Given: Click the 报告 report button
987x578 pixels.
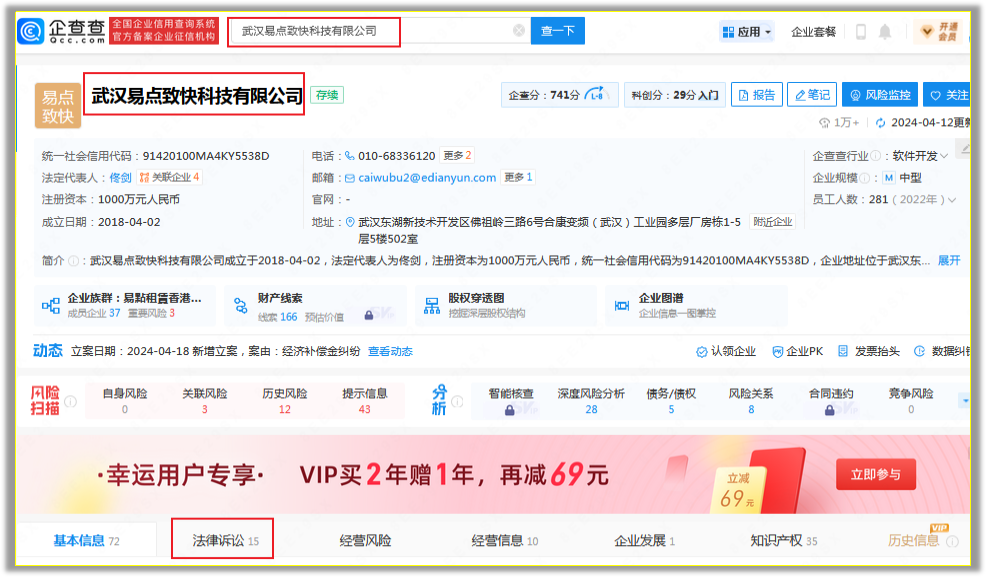Looking at the screenshot, I should tap(757, 95).
